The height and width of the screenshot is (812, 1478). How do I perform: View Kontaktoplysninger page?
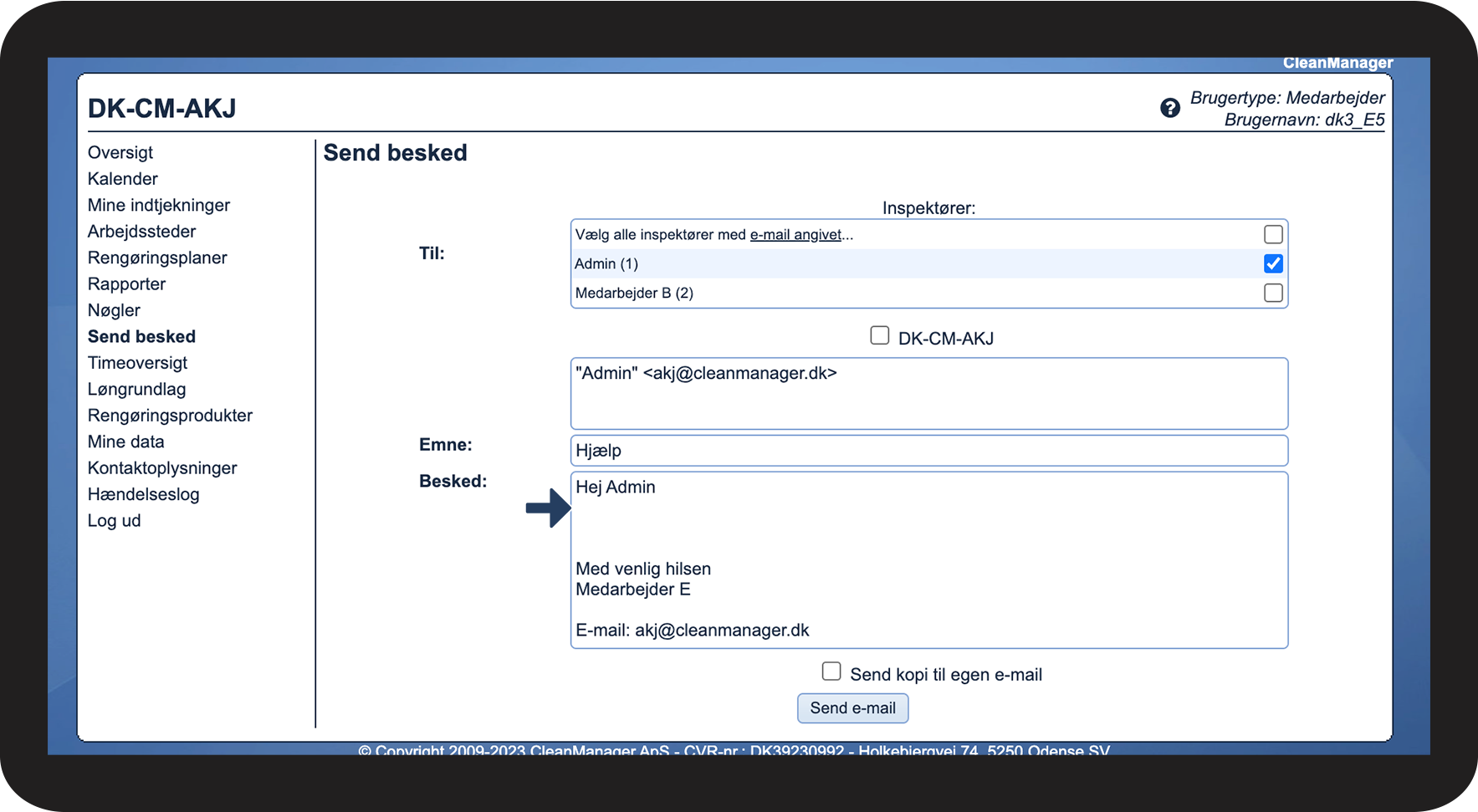(x=162, y=468)
